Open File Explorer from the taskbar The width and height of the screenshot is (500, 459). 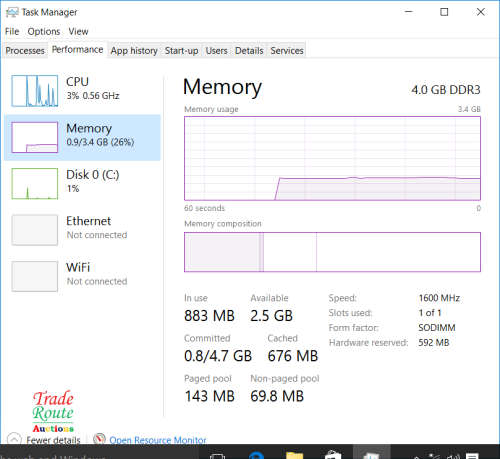[294, 455]
